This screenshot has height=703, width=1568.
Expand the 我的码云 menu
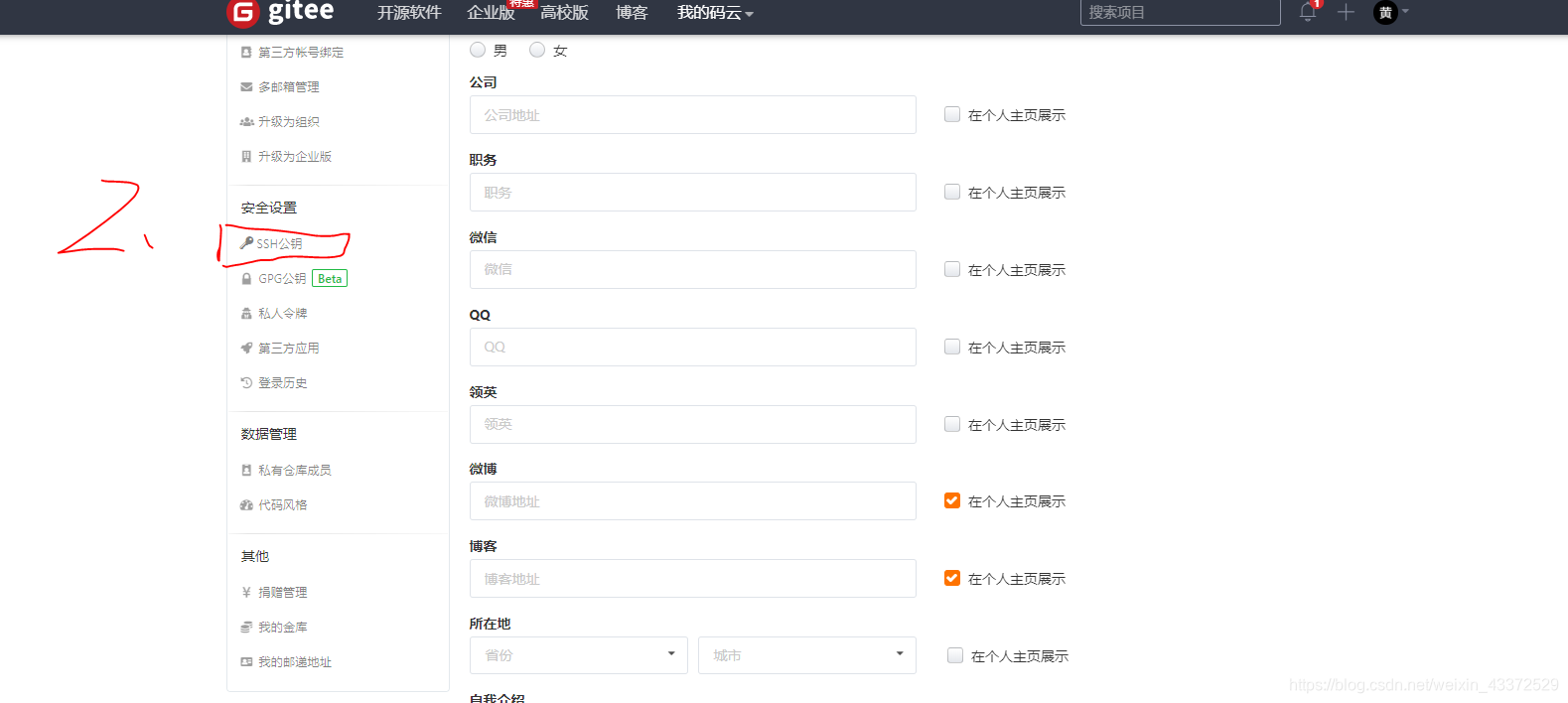[x=715, y=13]
